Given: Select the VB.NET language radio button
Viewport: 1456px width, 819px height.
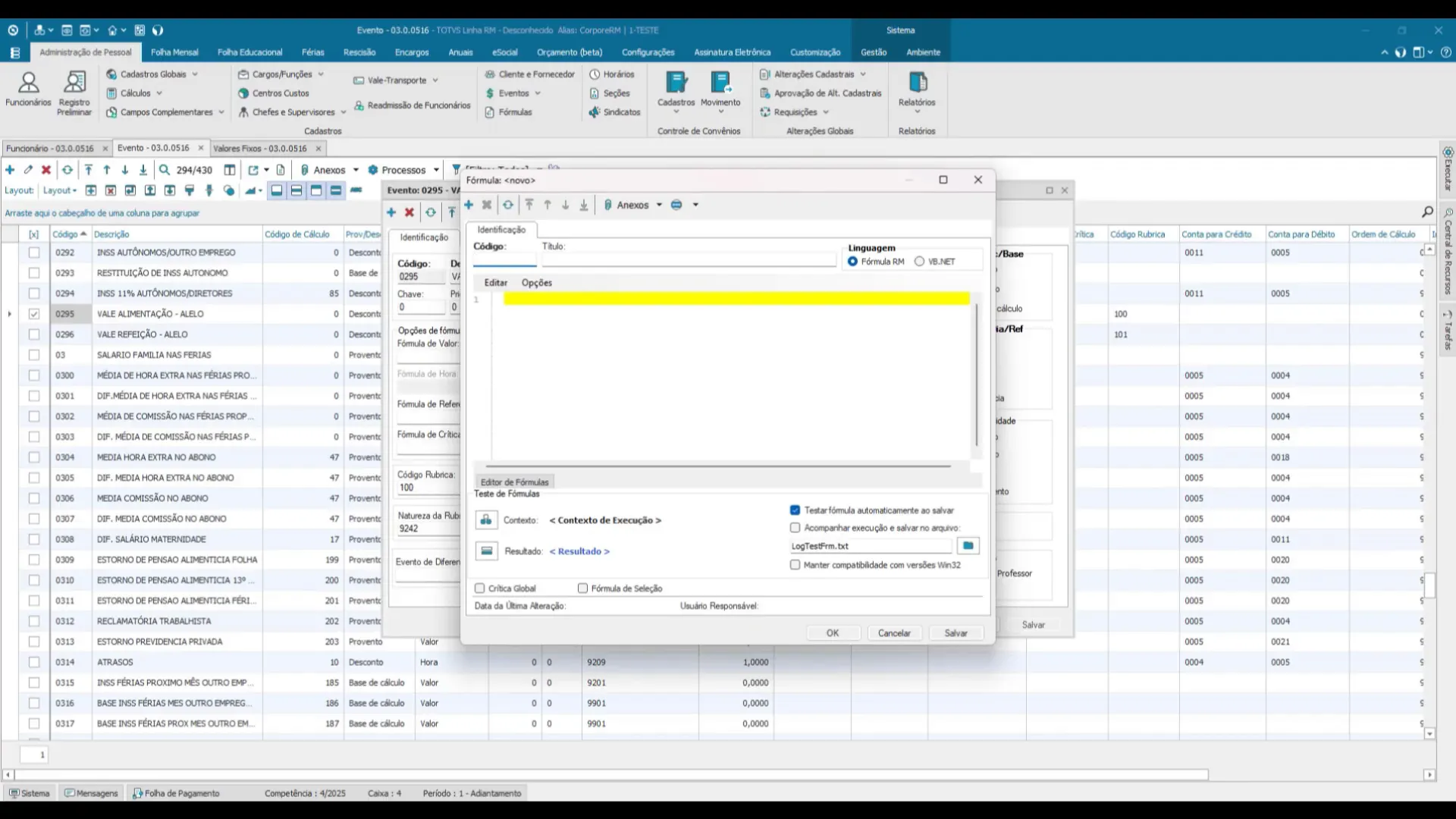Looking at the screenshot, I should point(920,262).
